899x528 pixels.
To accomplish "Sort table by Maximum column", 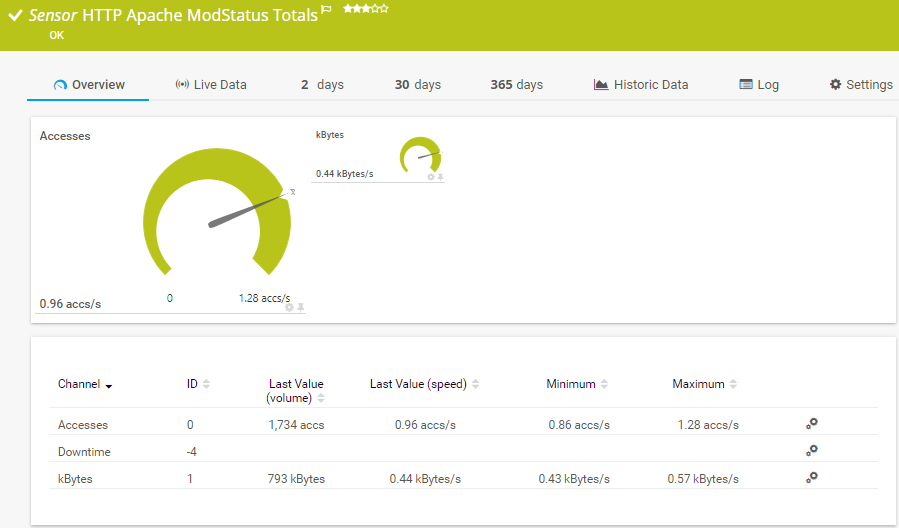I will (x=733, y=384).
